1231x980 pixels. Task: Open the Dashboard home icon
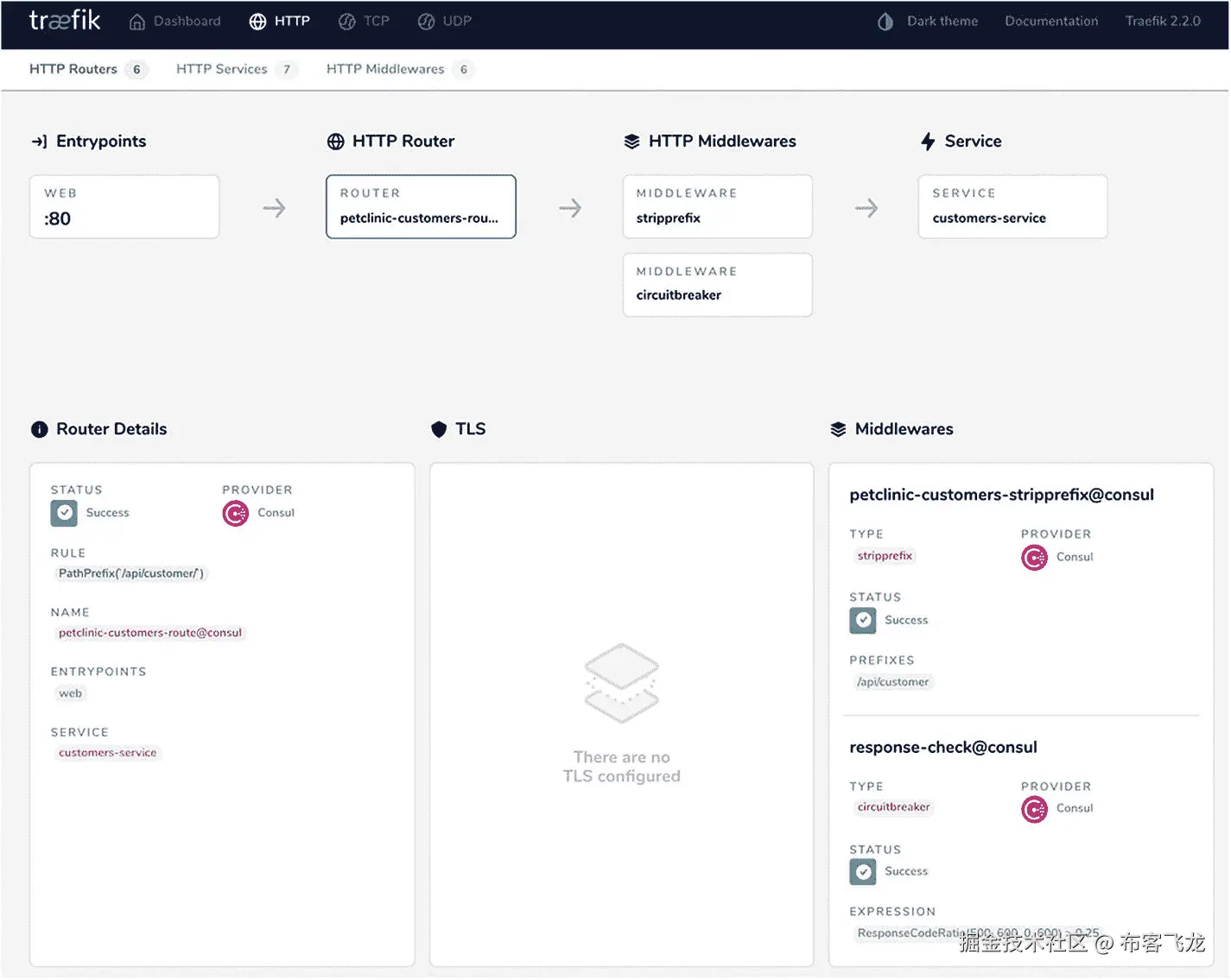pos(136,22)
